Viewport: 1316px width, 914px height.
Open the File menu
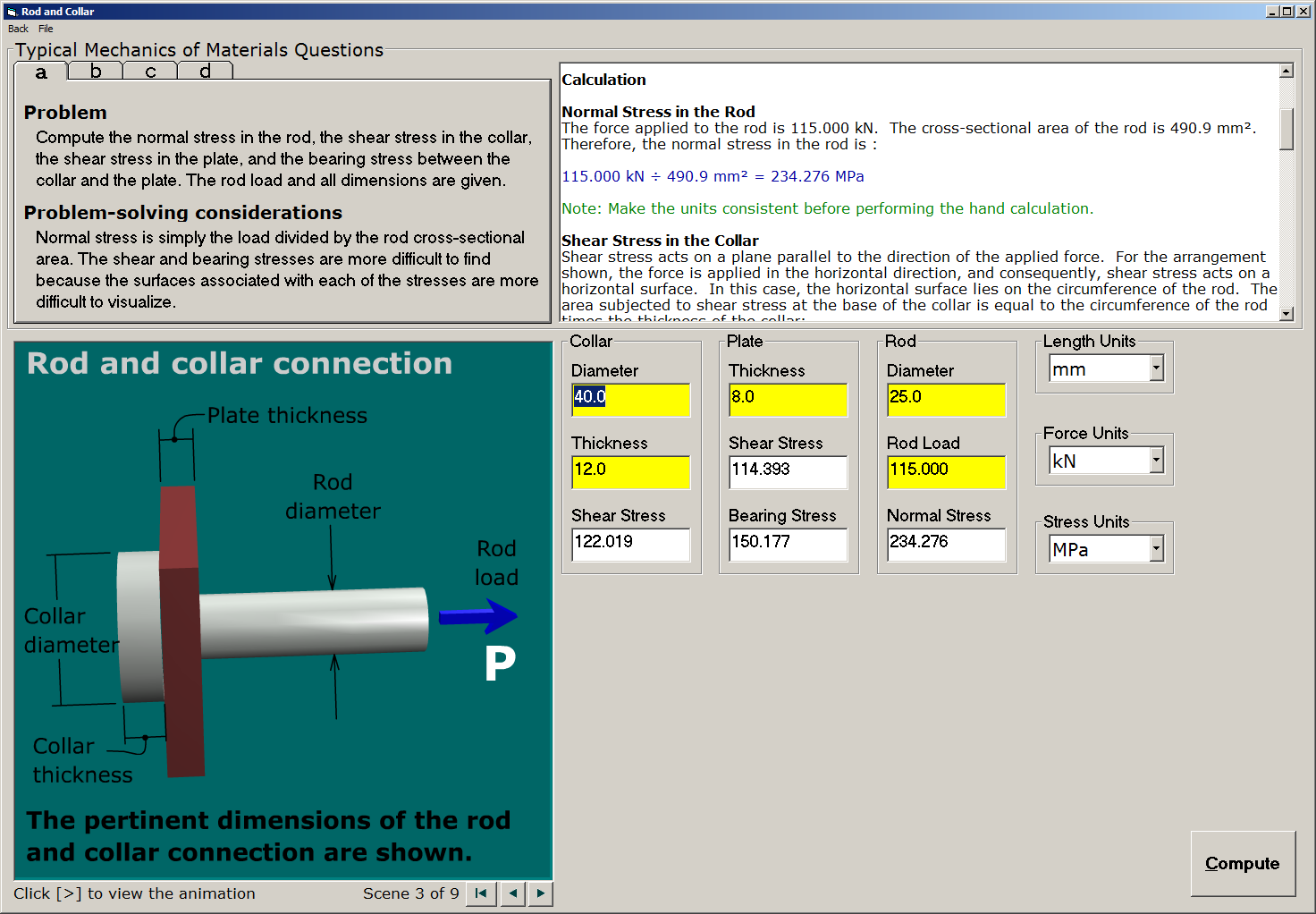tap(46, 29)
